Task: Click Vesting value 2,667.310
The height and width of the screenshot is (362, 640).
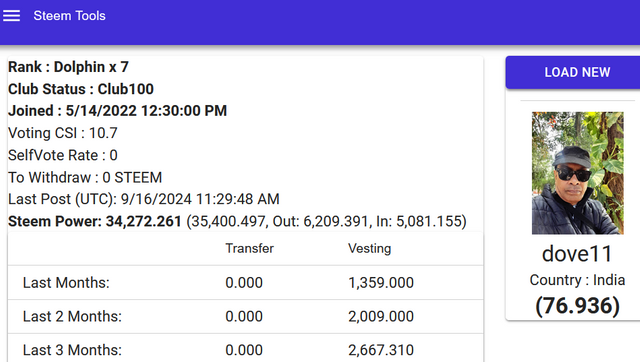Action: pos(381,350)
